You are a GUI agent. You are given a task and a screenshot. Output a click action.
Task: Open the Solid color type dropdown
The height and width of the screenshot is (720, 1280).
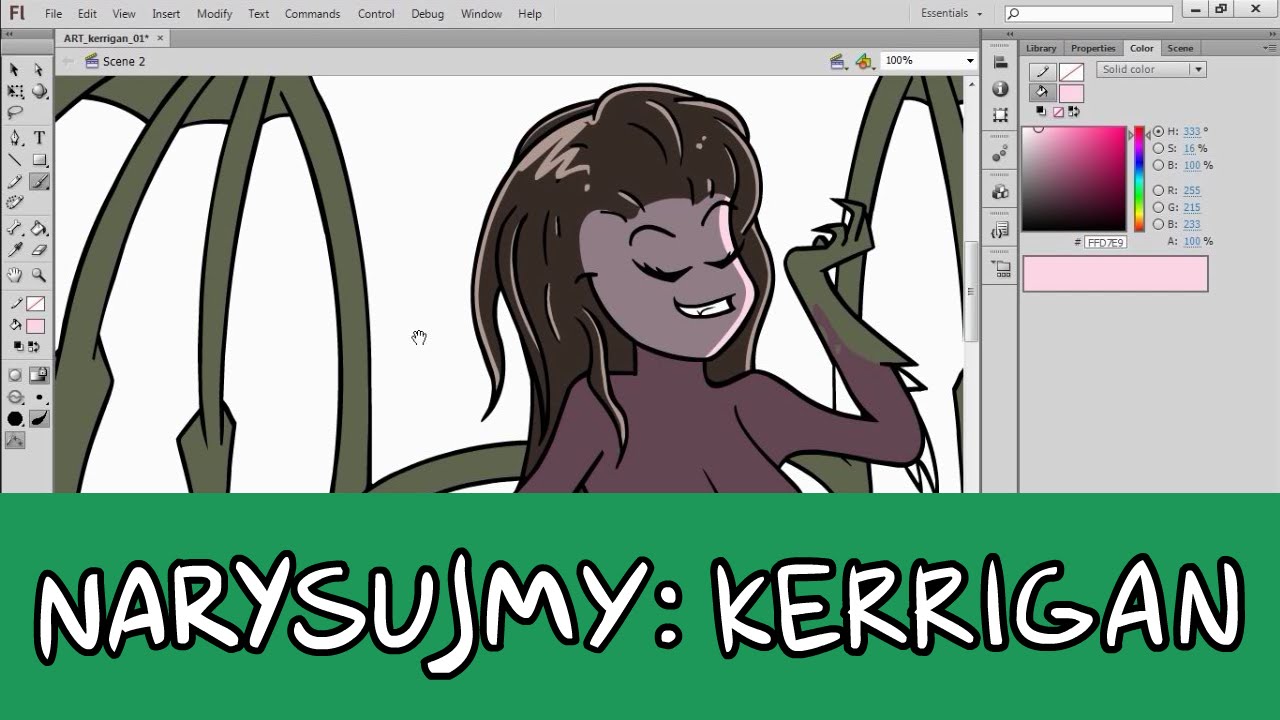1151,69
